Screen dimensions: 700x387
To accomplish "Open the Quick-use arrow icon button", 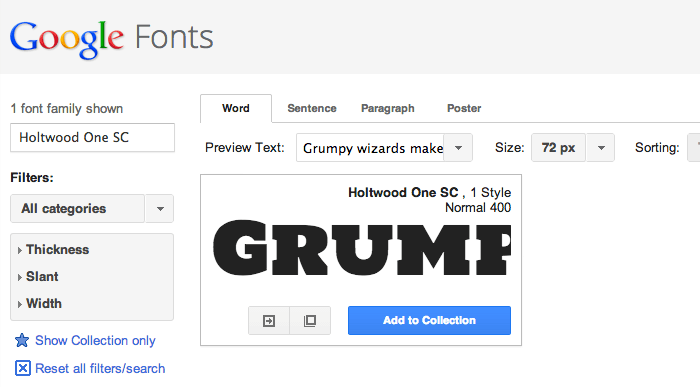I will (269, 320).
